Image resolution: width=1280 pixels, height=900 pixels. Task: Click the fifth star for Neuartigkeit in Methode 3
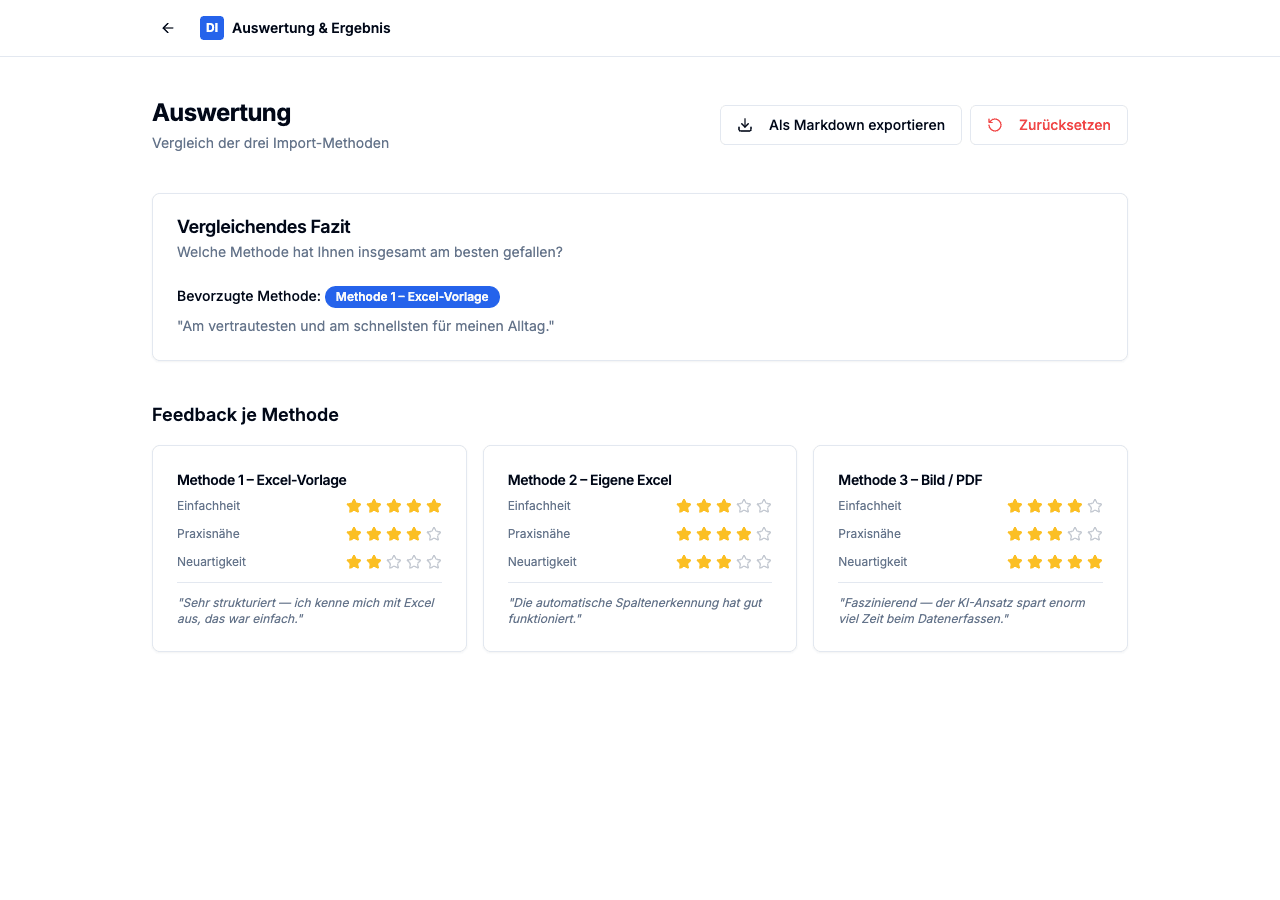tap(1096, 562)
